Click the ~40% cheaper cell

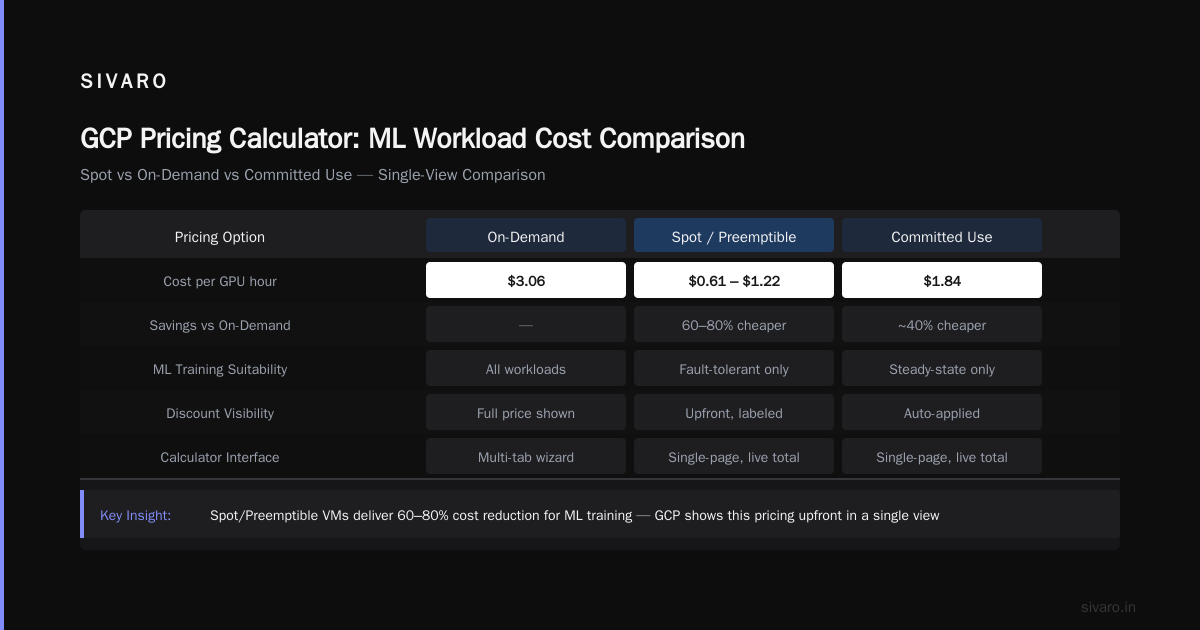[x=942, y=325]
